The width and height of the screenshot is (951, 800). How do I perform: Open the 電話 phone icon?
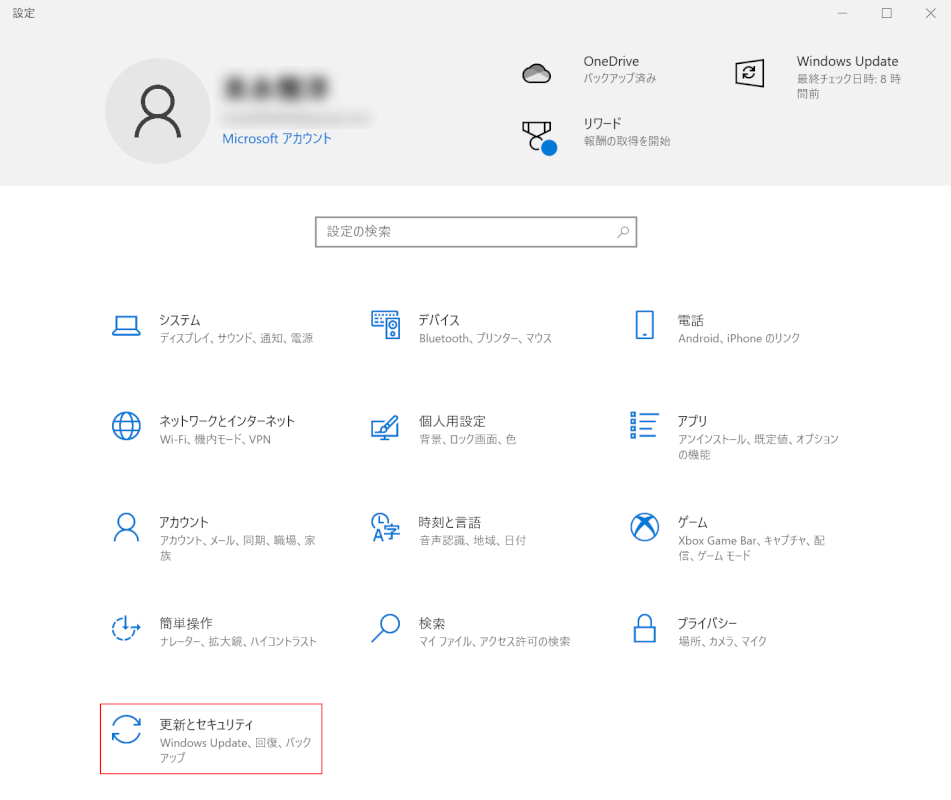click(644, 324)
